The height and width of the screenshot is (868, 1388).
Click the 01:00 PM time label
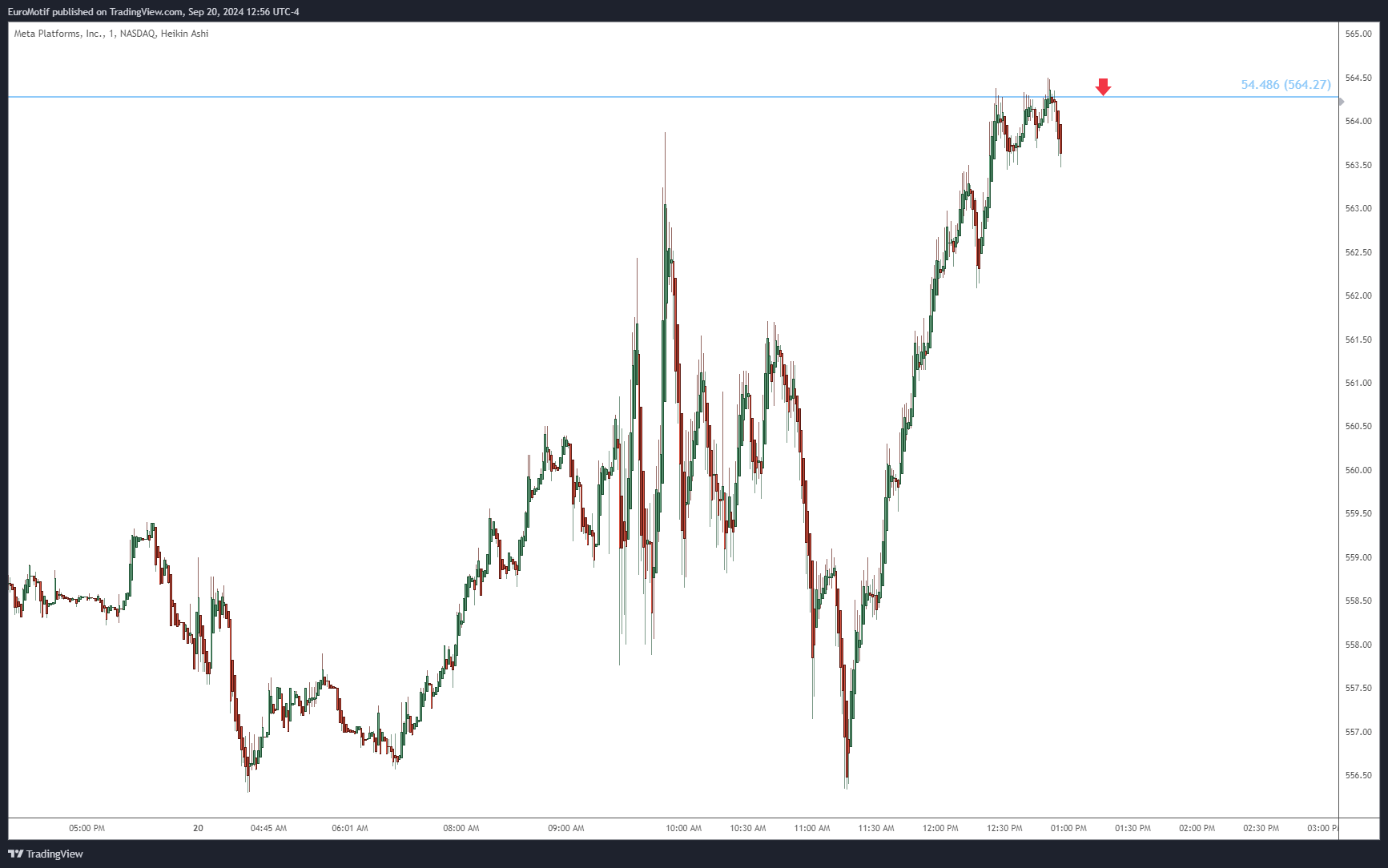pos(1068,828)
